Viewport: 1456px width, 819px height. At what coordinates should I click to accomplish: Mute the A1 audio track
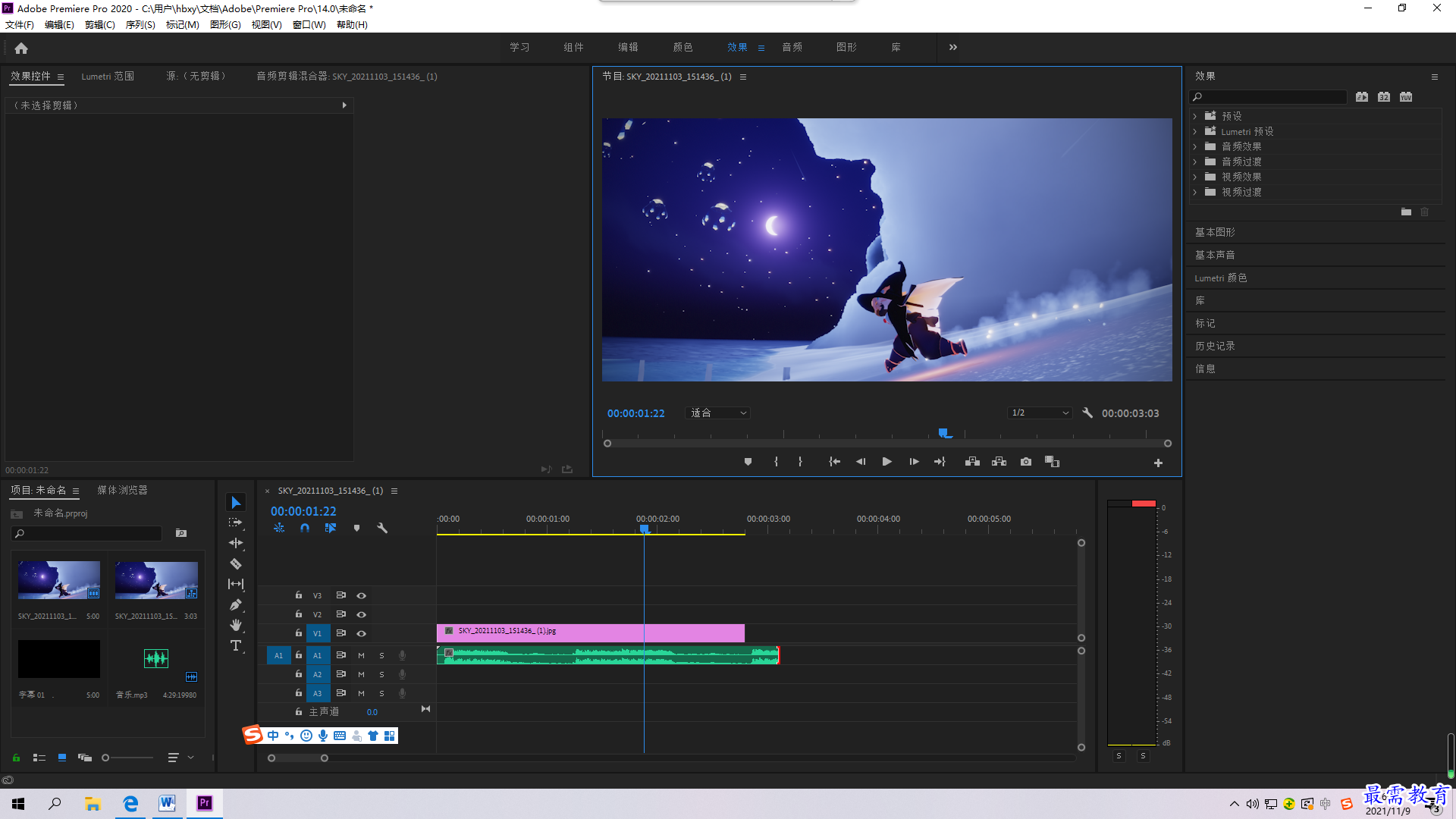click(361, 655)
